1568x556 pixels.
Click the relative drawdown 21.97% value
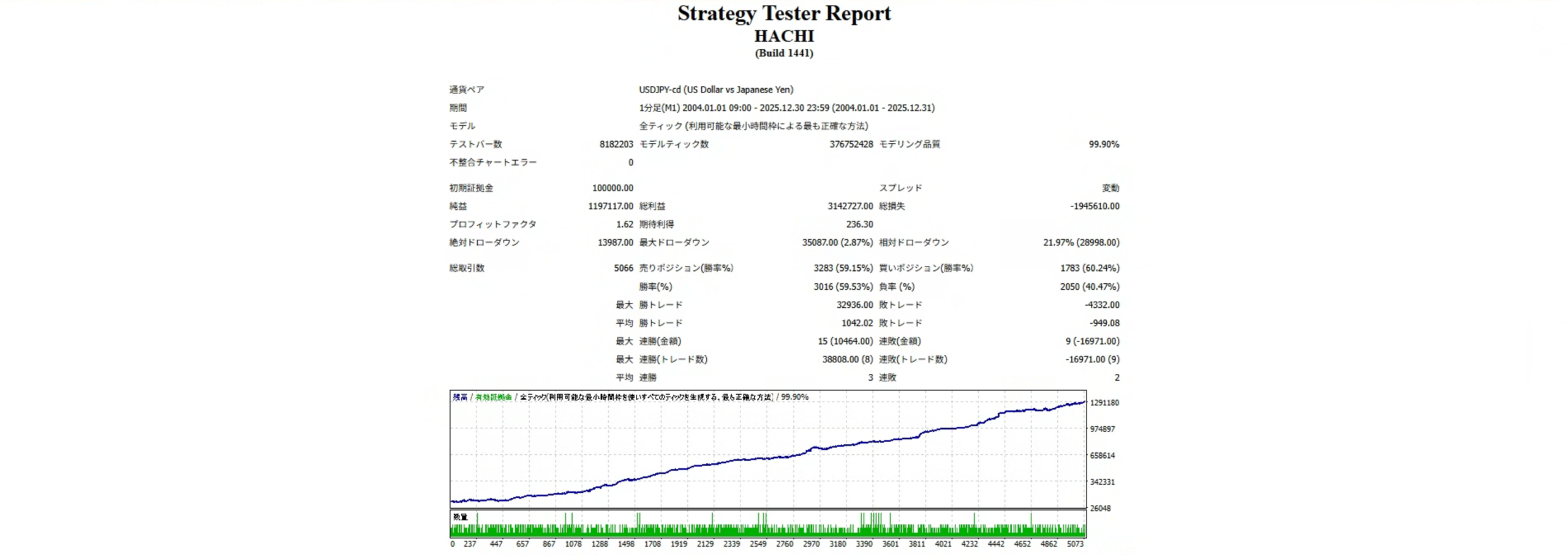coord(1080,243)
